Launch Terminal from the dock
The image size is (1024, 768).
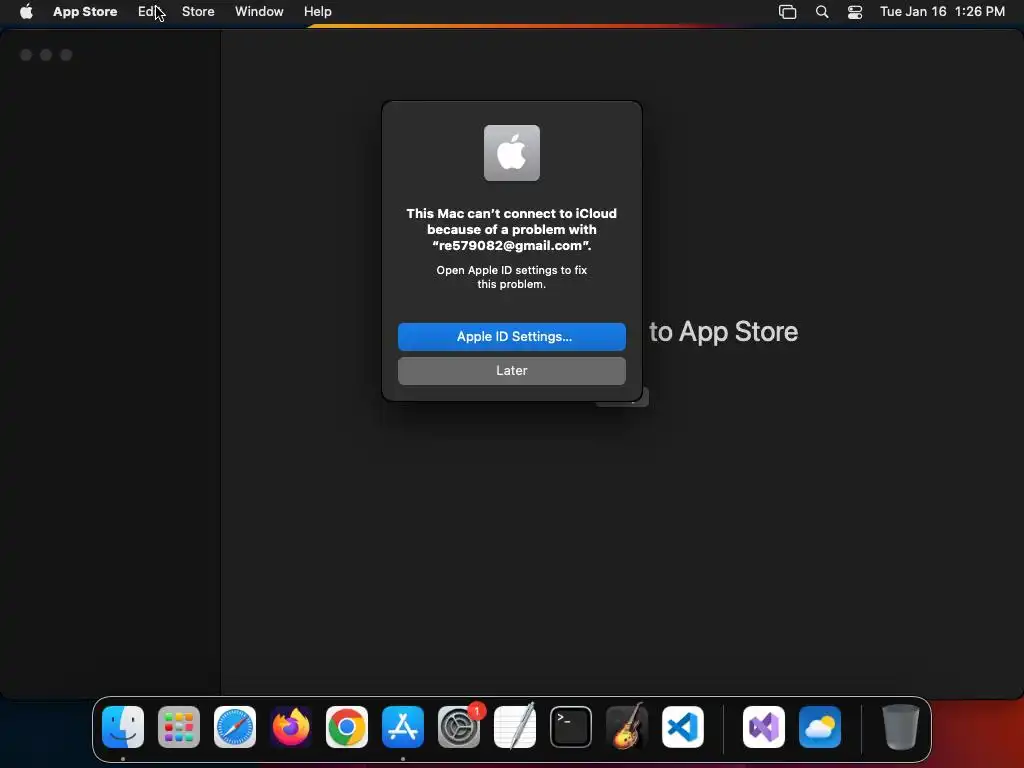tap(571, 727)
